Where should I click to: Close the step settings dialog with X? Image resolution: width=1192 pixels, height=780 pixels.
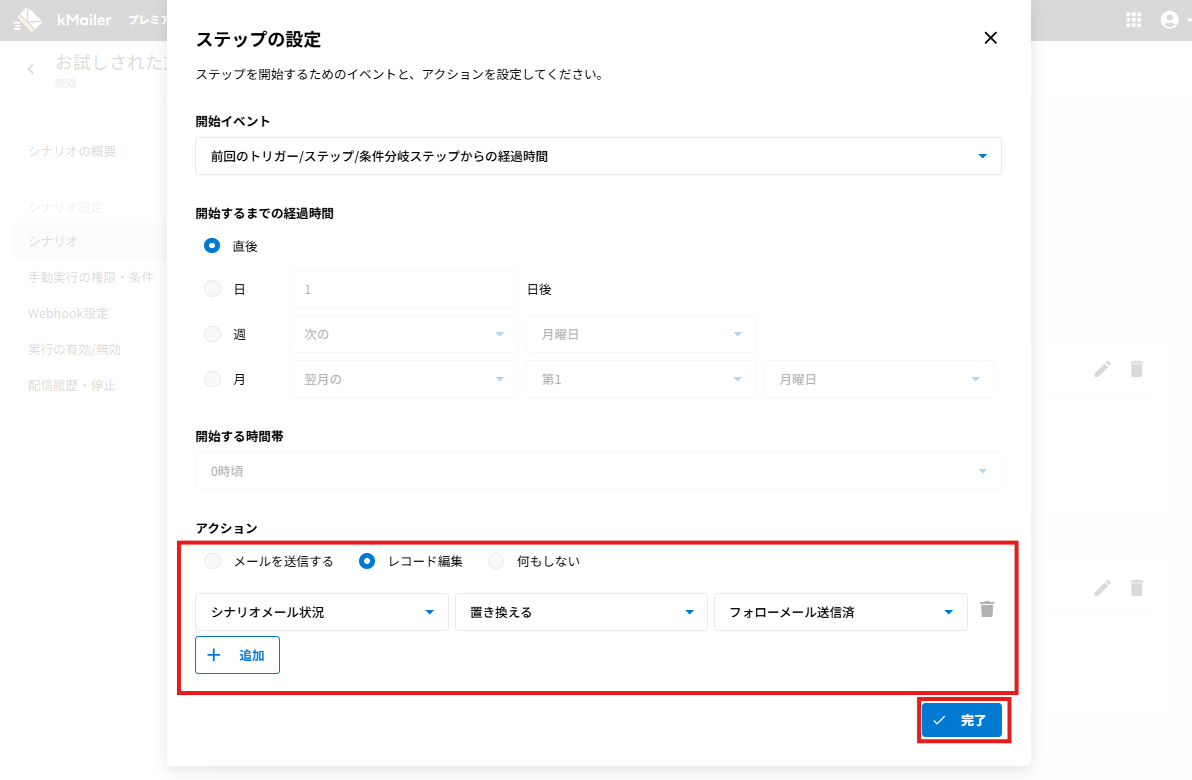pos(990,38)
